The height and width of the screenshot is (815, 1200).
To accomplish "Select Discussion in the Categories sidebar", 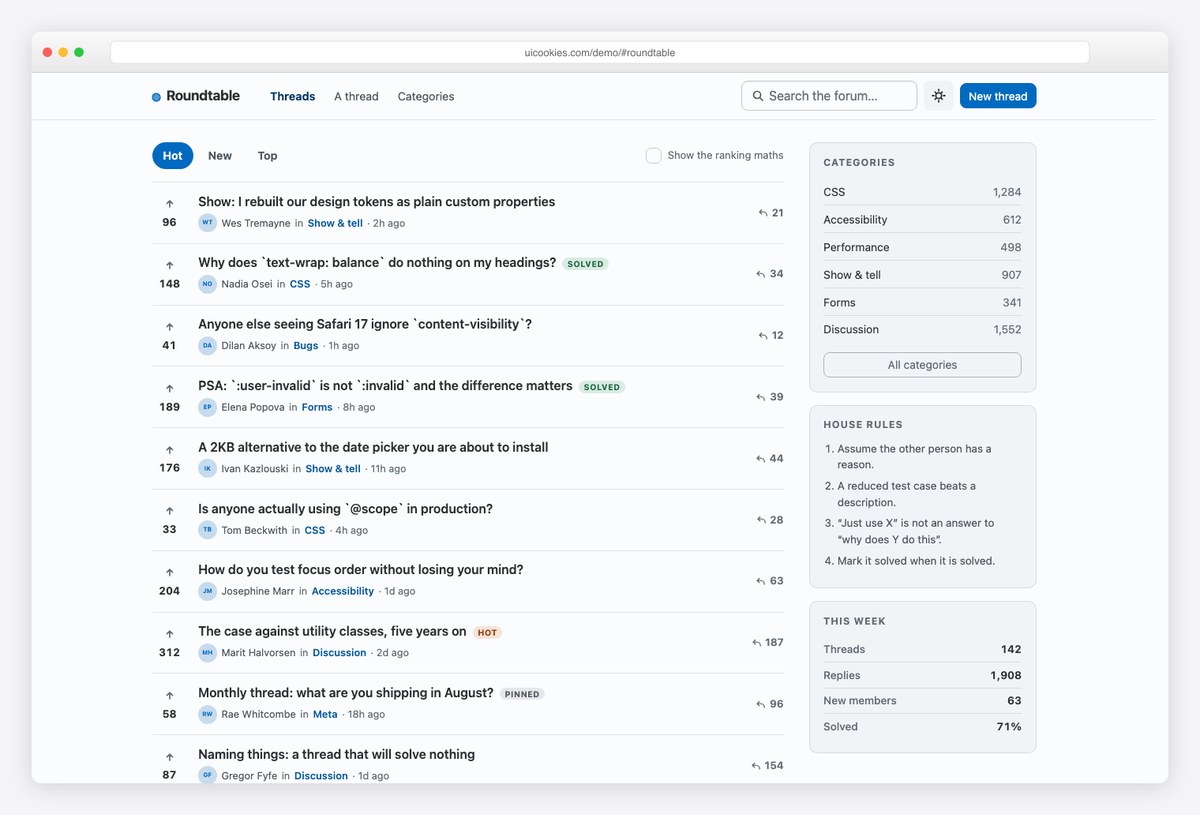I will (x=922, y=329).
